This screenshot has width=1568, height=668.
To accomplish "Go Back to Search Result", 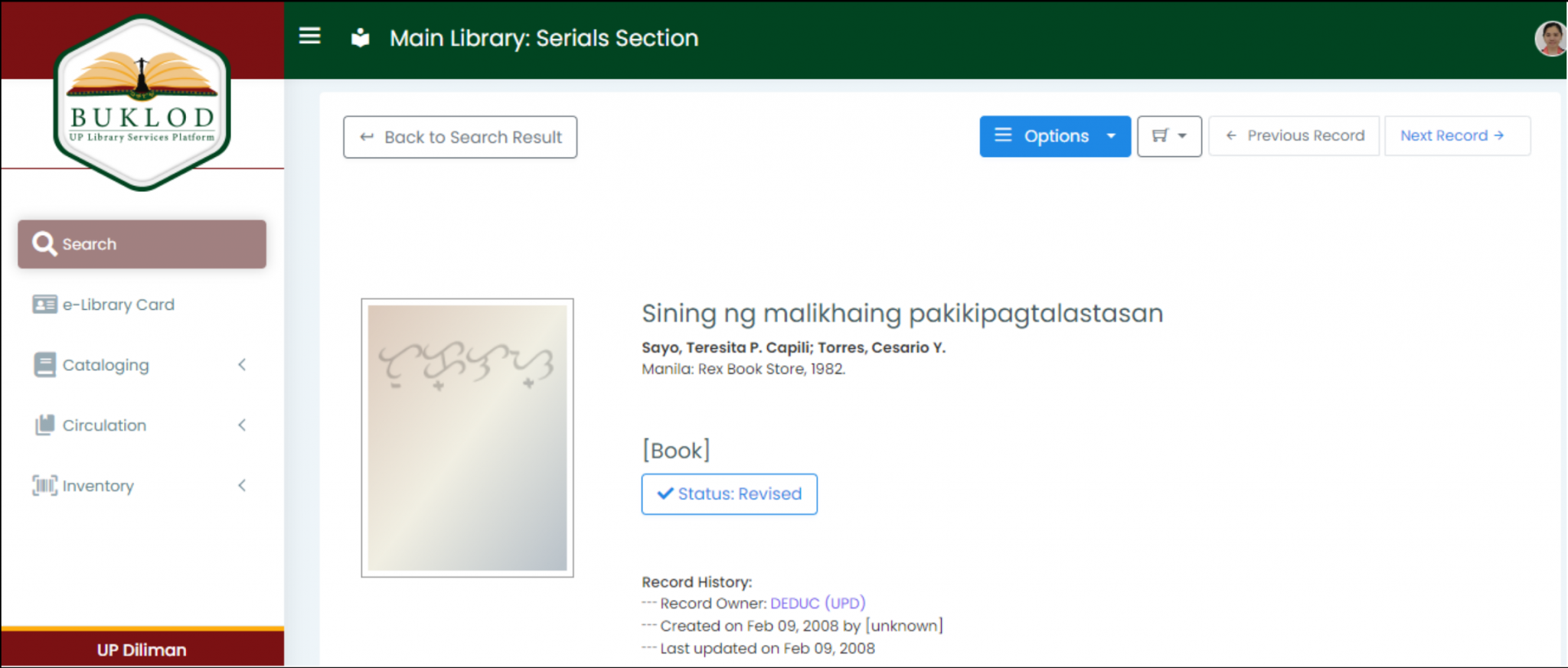I will coord(460,137).
